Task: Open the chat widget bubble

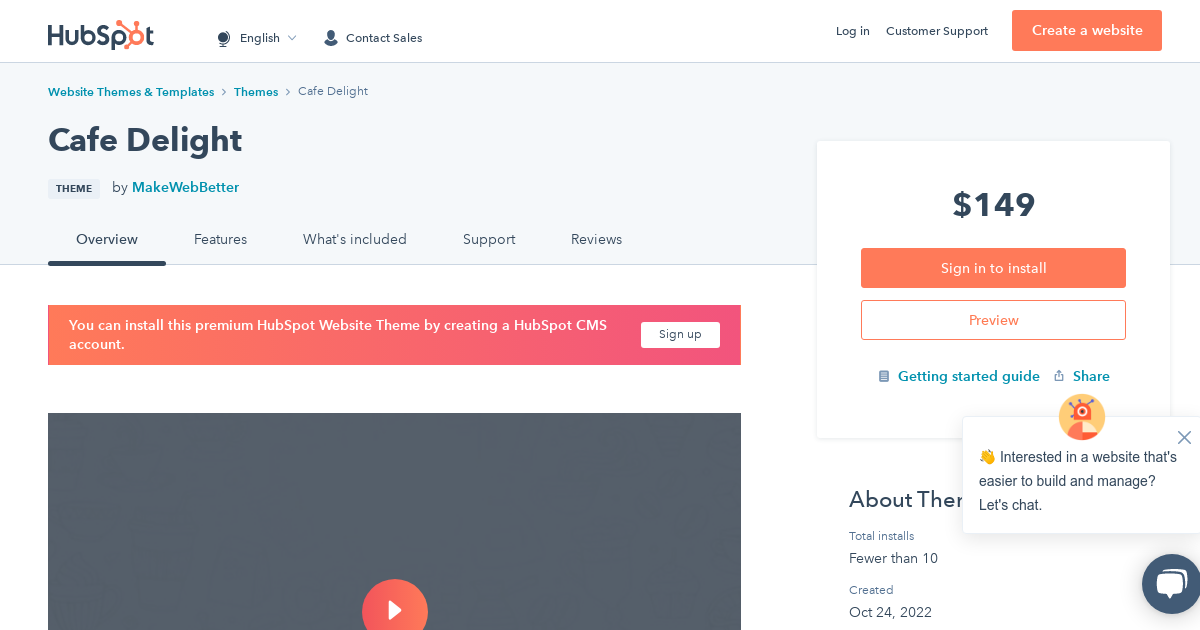Action: [1170, 584]
